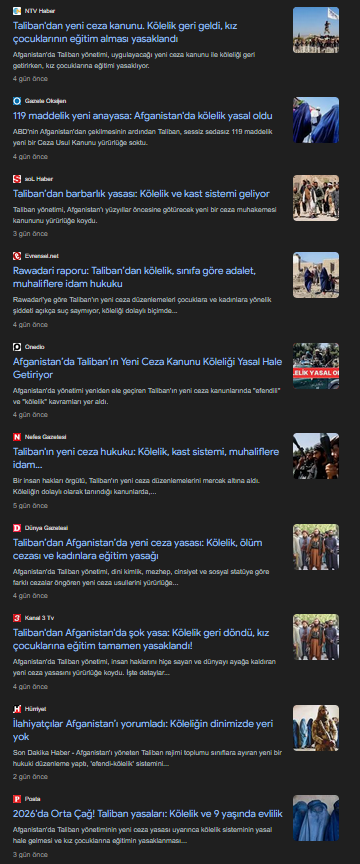Click the 'Gazete Oksijen' source name

45,101
